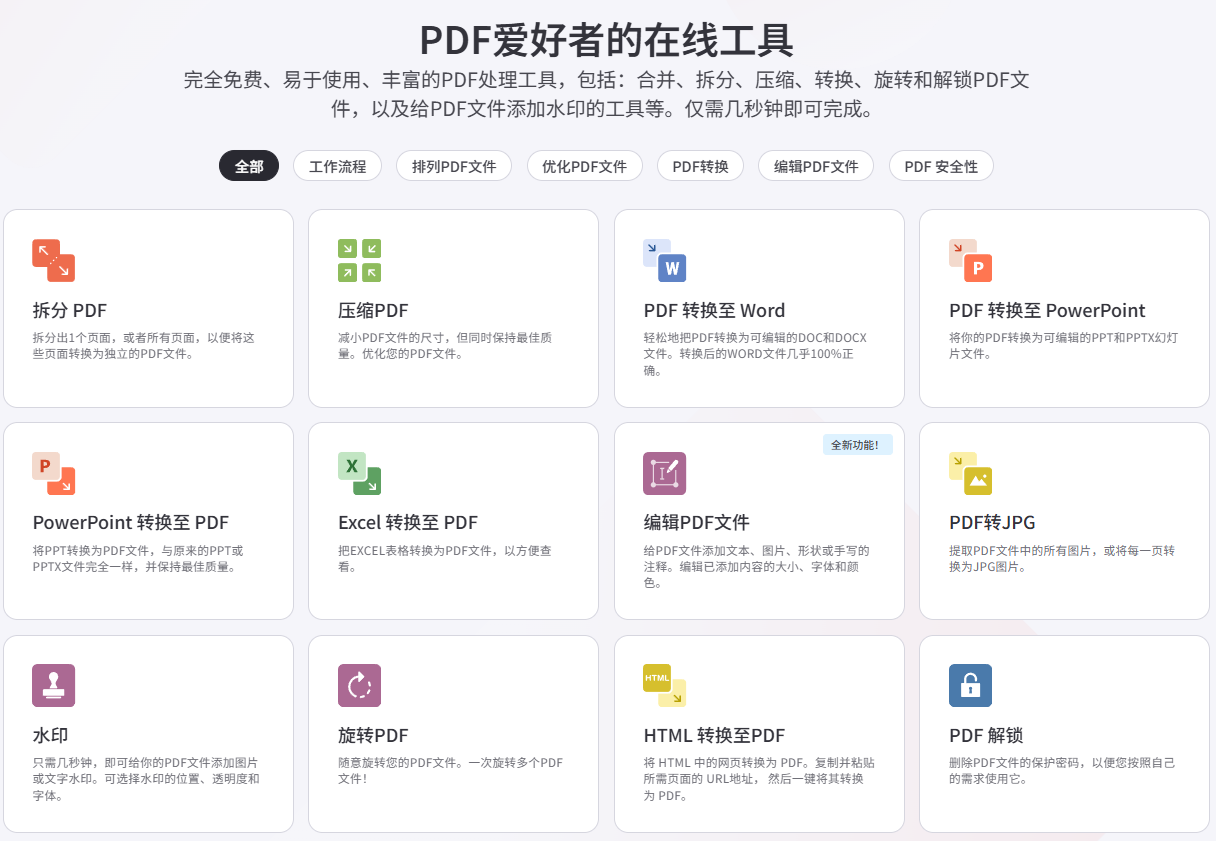Select the PowerPoint to PDF icon

pyautogui.click(x=53, y=473)
